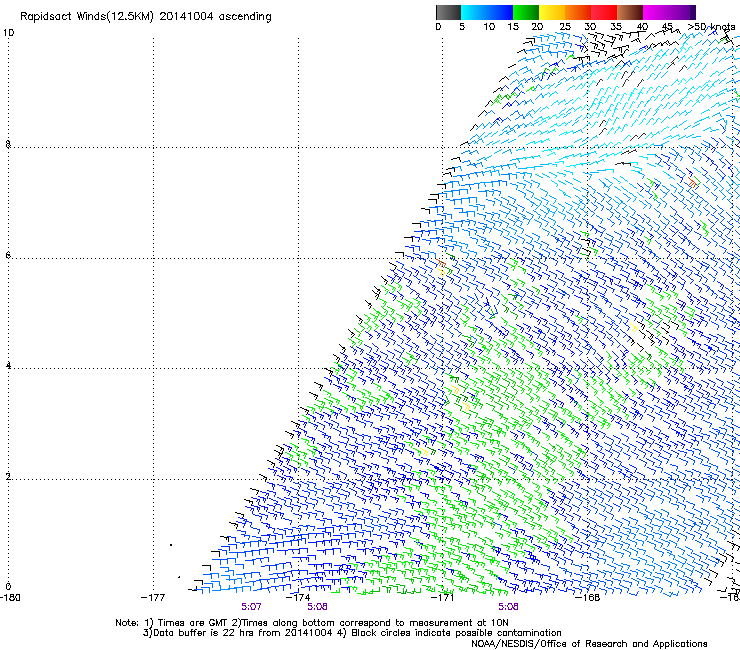The image size is (740, 650).
Task: Click the purple '5:07' time label
Action: [251, 607]
